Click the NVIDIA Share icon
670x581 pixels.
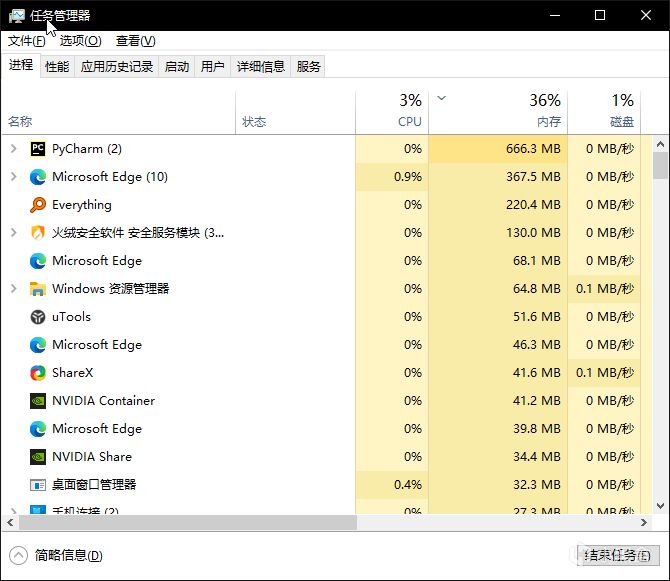[38, 457]
